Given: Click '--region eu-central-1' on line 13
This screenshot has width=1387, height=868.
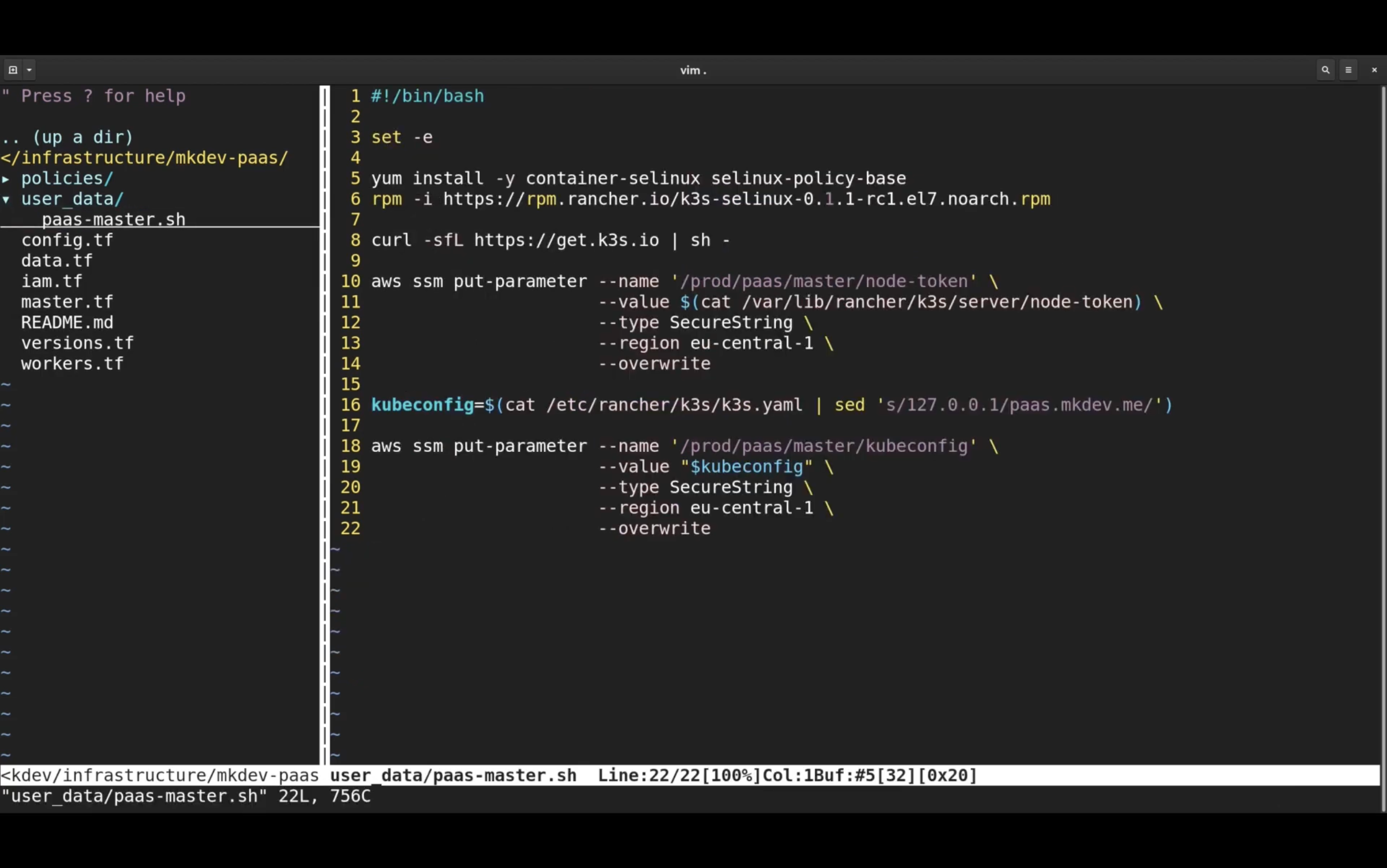Looking at the screenshot, I should pyautogui.click(x=706, y=344).
